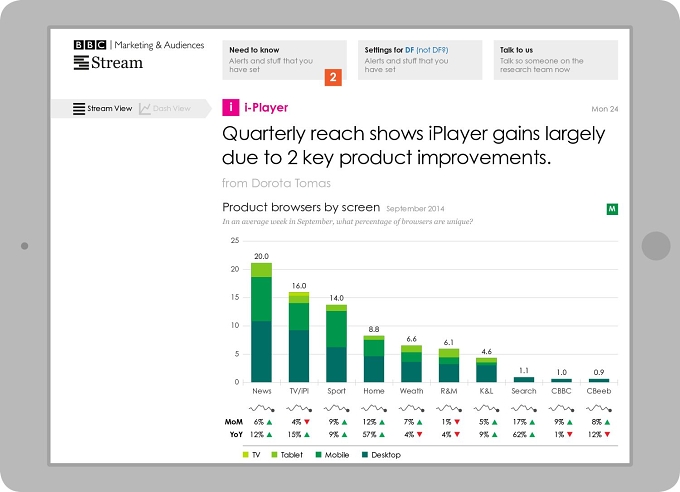Viewport: 680px width, 492px height.
Task: Toggle the Mobile legend entry
Action: pos(332,455)
